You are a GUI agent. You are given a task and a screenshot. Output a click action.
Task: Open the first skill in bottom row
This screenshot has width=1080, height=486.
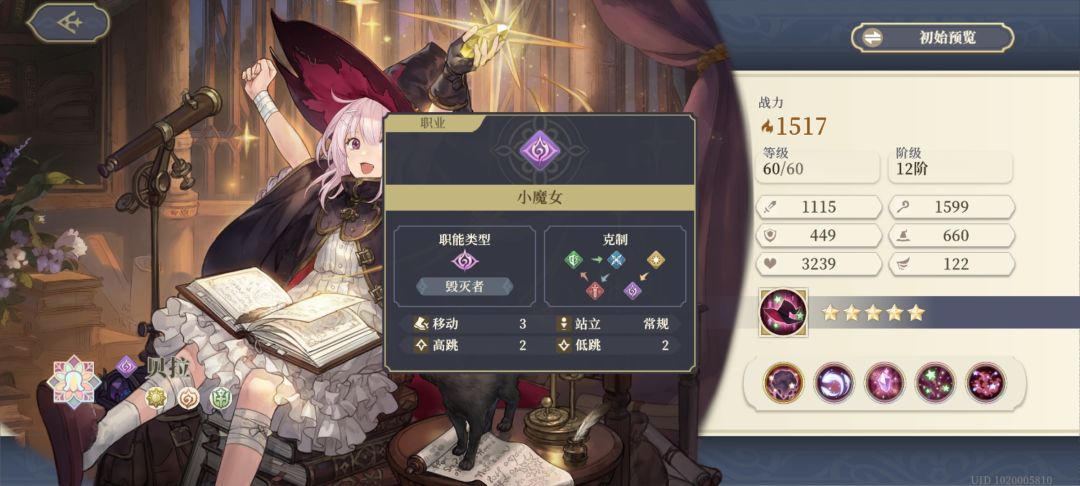(x=784, y=383)
